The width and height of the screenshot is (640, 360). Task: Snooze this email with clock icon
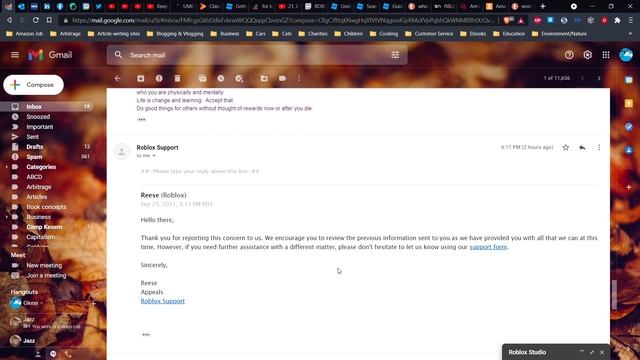click(x=221, y=78)
